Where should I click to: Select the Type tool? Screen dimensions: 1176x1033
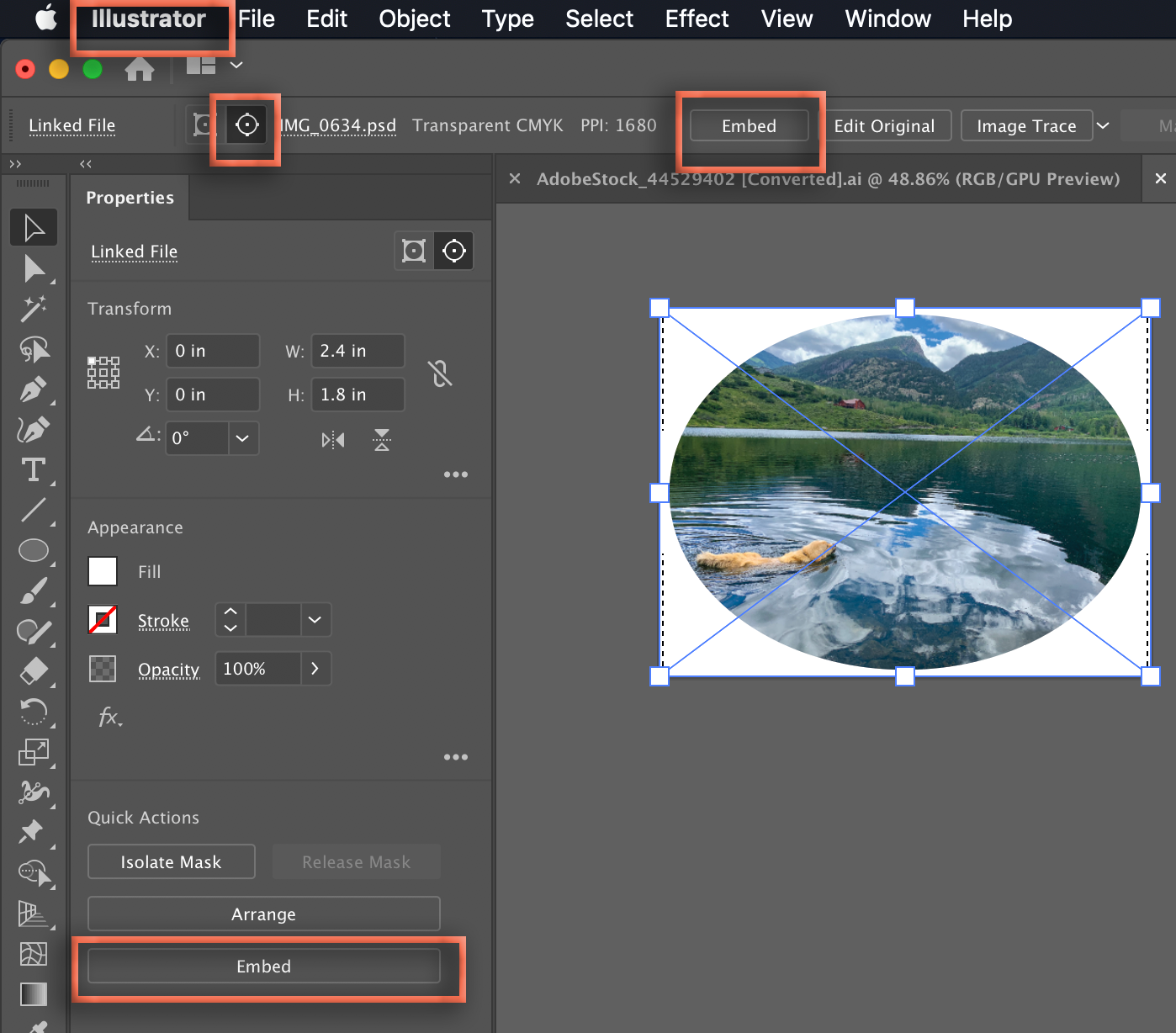click(x=34, y=470)
